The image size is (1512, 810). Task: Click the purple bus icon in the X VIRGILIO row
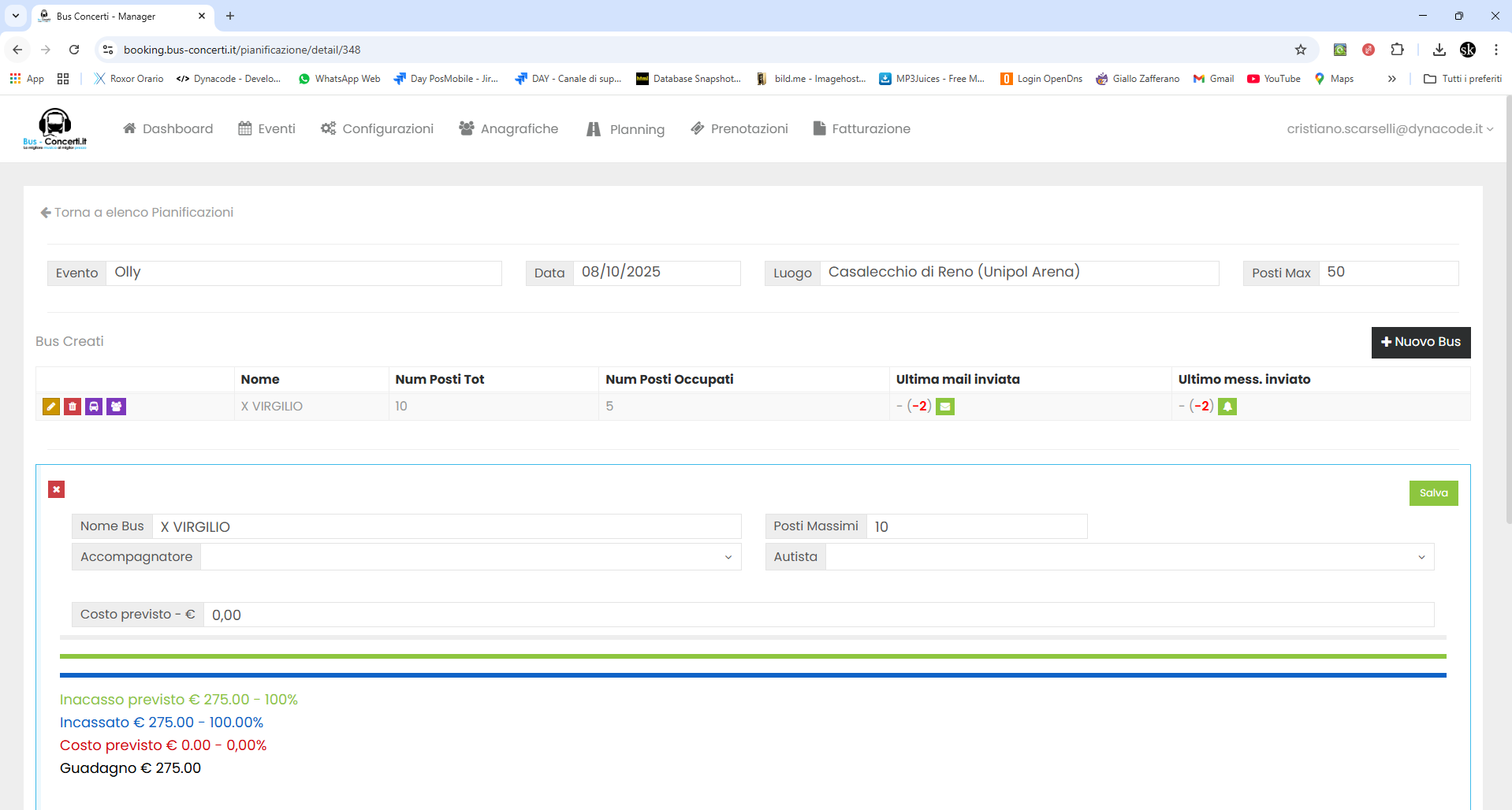(x=94, y=407)
